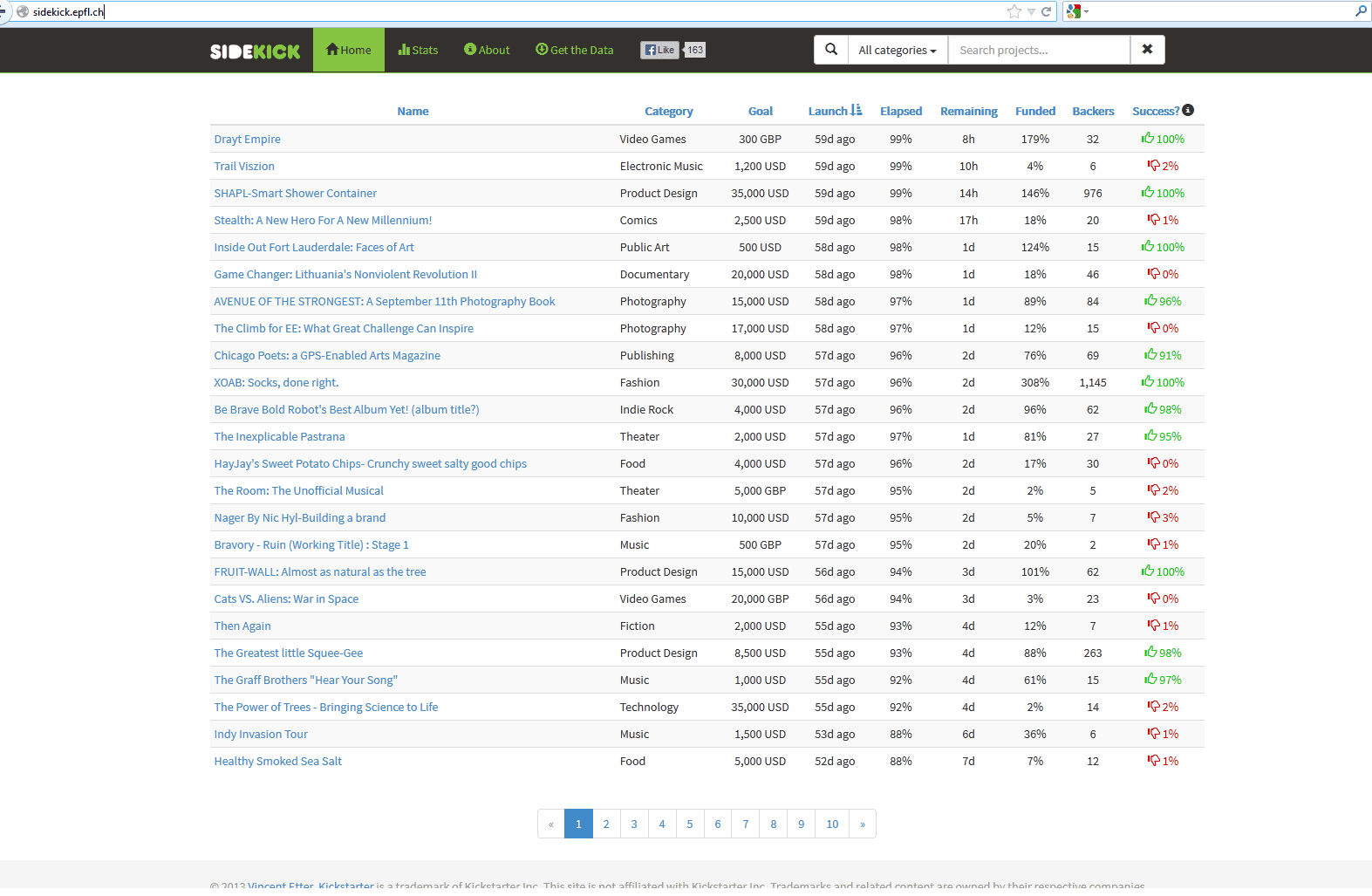Click thumbs-up icon in XOAB row
The height and width of the screenshot is (896, 1372).
coord(1148,381)
